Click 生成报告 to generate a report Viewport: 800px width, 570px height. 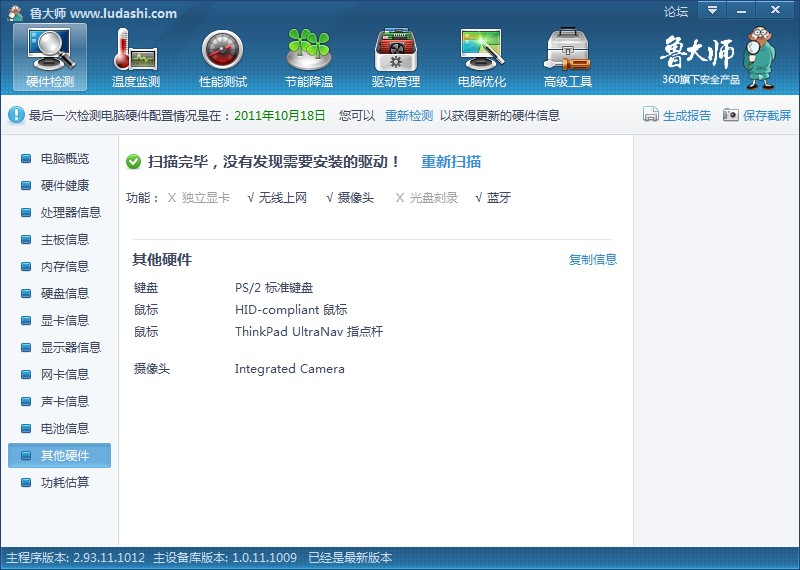(687, 115)
